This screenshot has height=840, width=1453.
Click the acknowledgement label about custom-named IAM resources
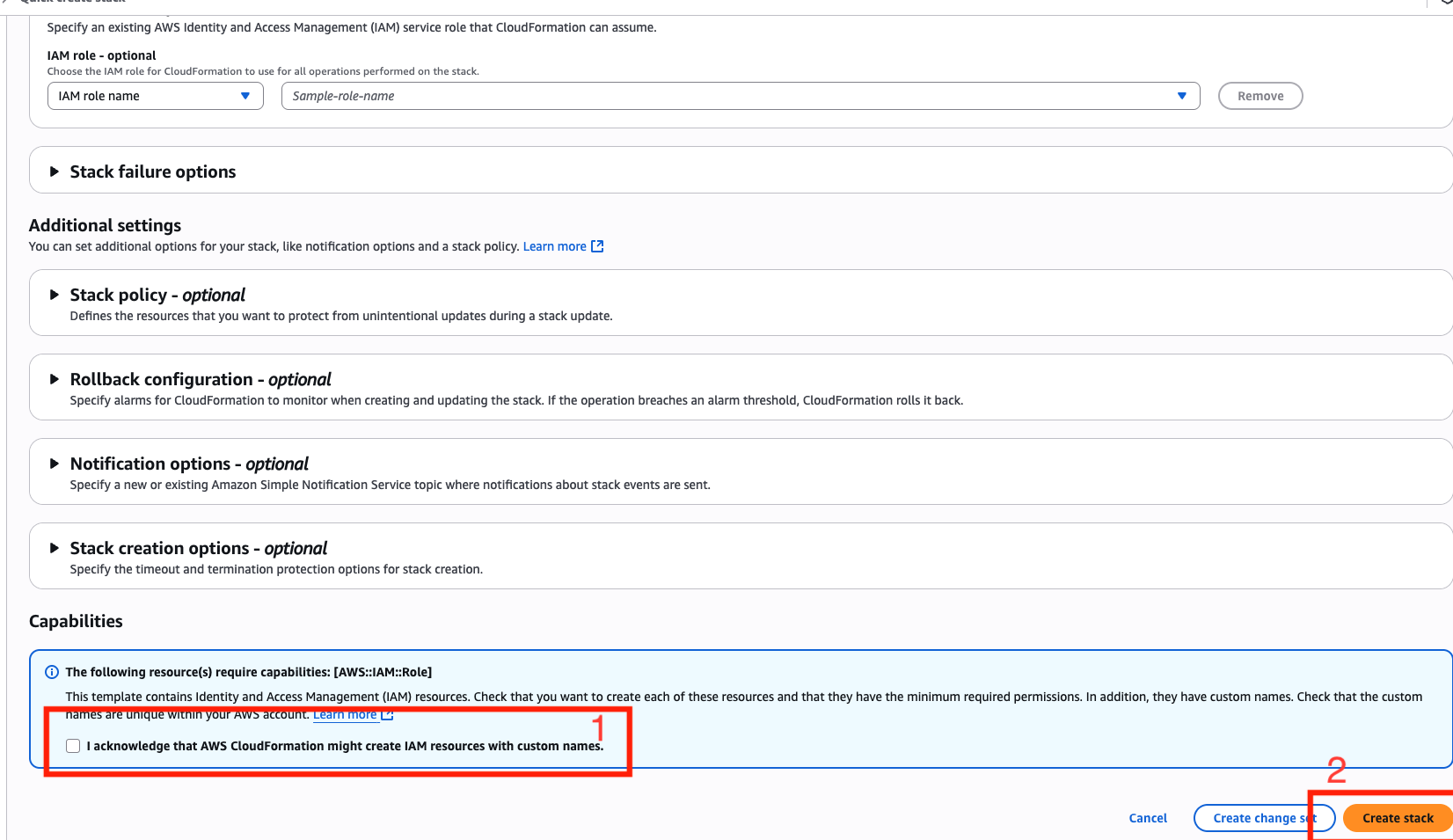point(345,746)
